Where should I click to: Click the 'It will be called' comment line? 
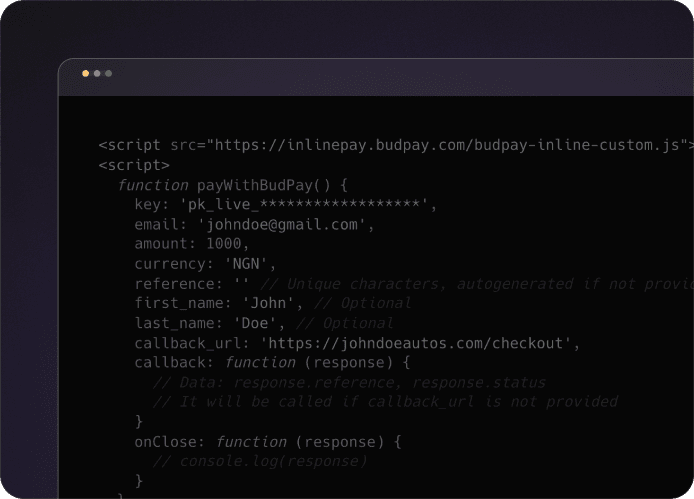(x=385, y=402)
